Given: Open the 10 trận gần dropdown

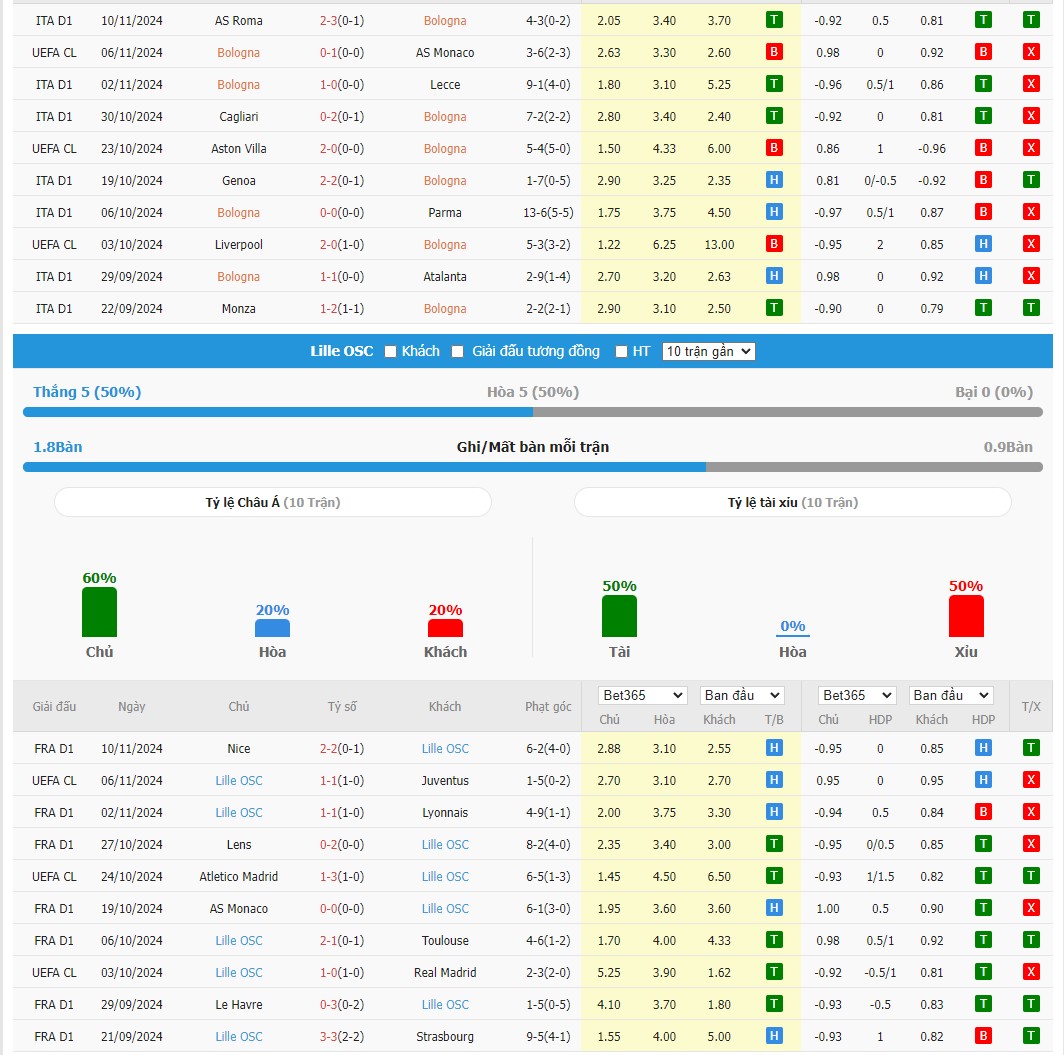Looking at the screenshot, I should coord(708,351).
